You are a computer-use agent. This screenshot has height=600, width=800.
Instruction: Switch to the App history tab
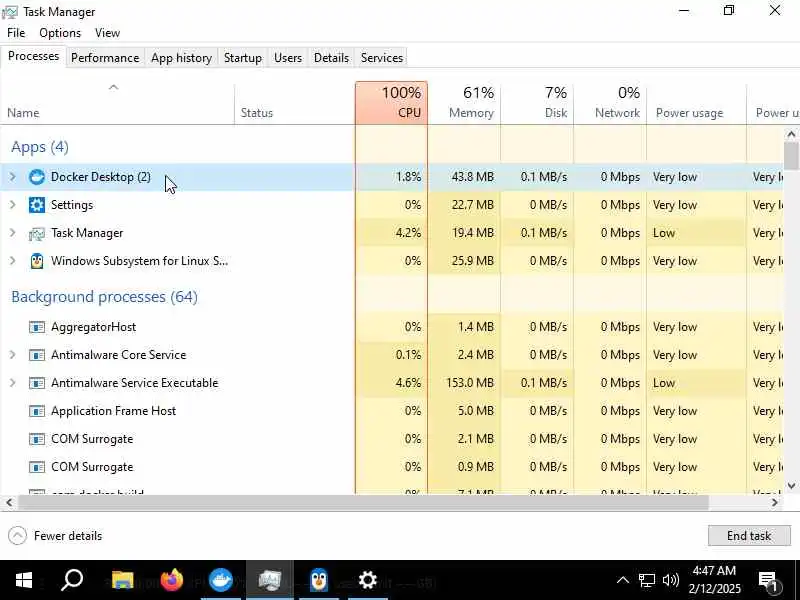[182, 58]
